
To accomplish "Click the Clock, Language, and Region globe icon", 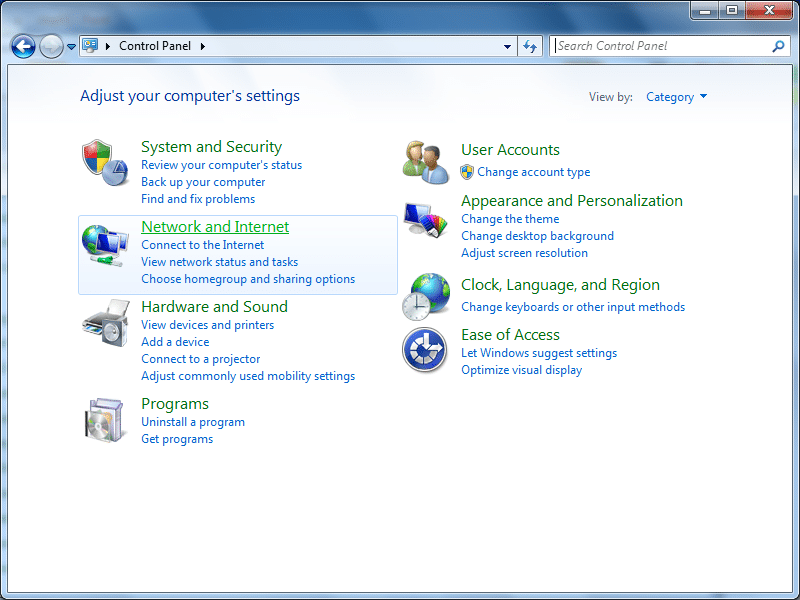I will pos(426,296).
